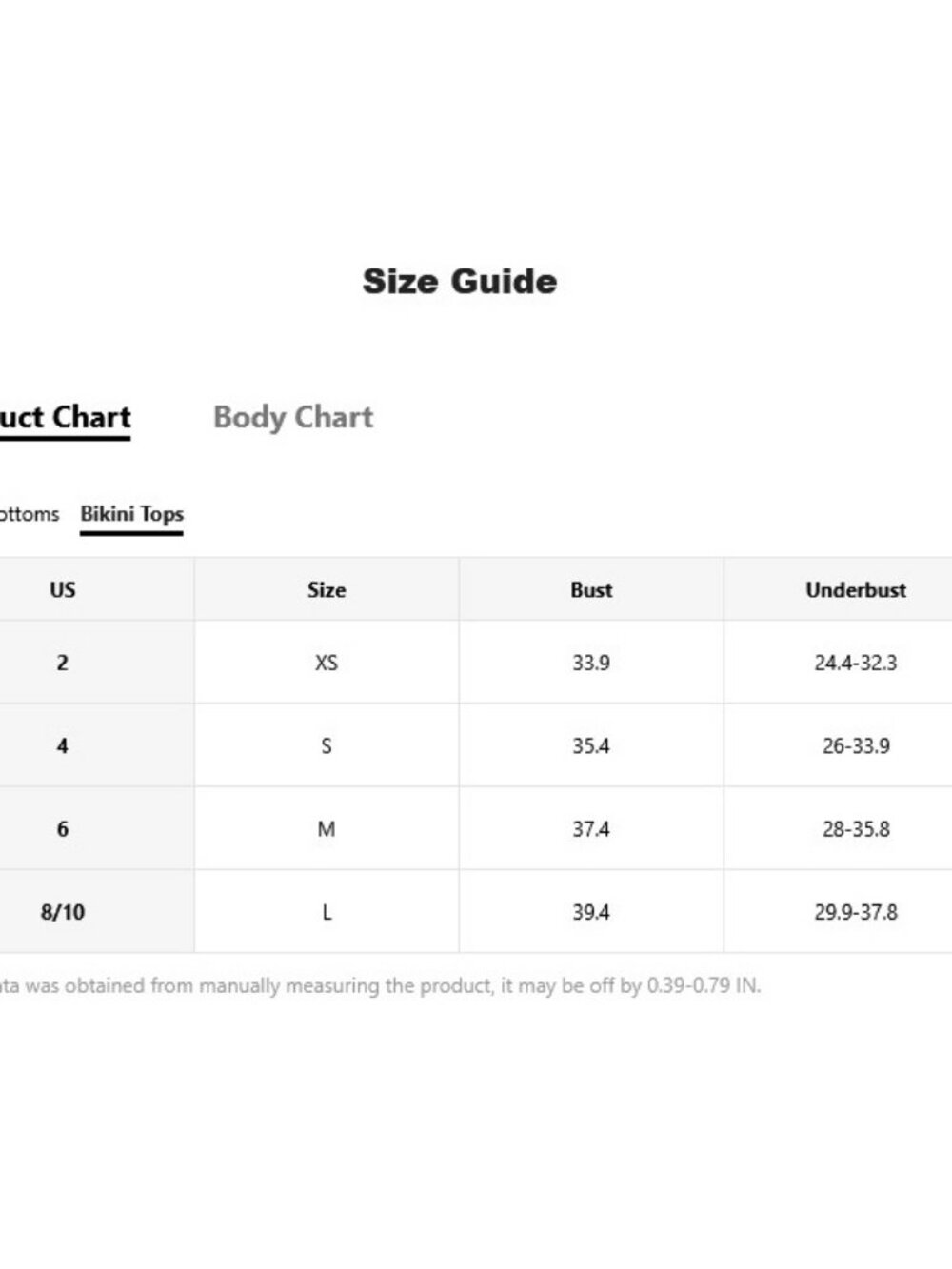The height and width of the screenshot is (1269, 952).
Task: Click the US size 8/10 cell
Action: pos(63,912)
